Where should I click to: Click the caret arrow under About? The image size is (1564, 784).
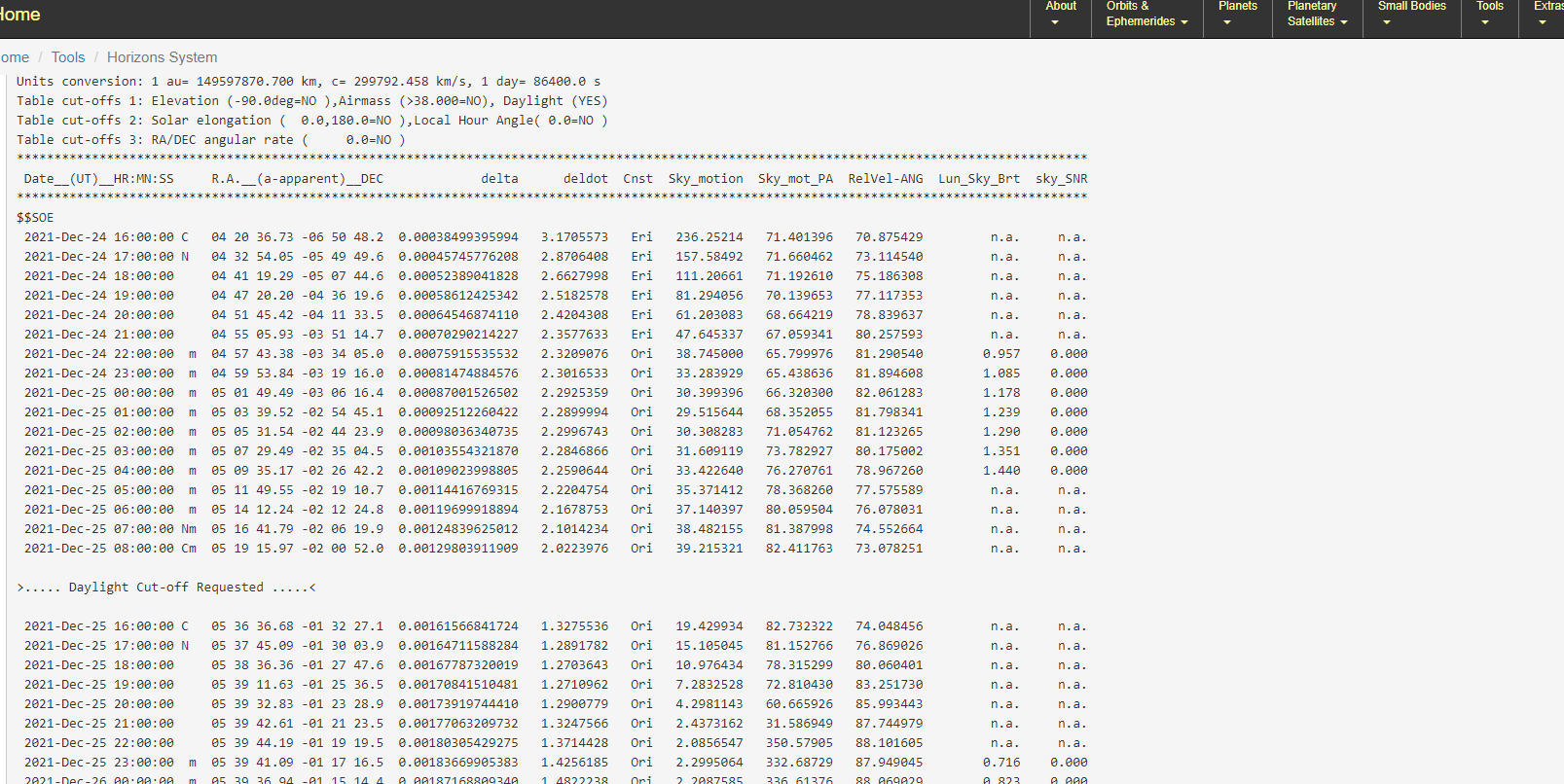[x=1055, y=22]
